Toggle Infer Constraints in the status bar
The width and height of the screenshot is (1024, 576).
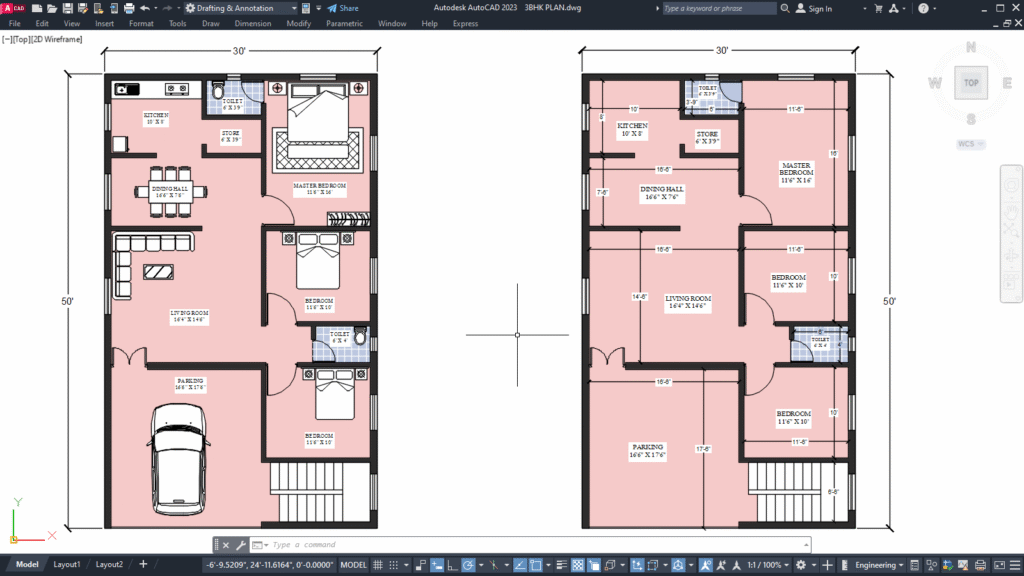421,565
